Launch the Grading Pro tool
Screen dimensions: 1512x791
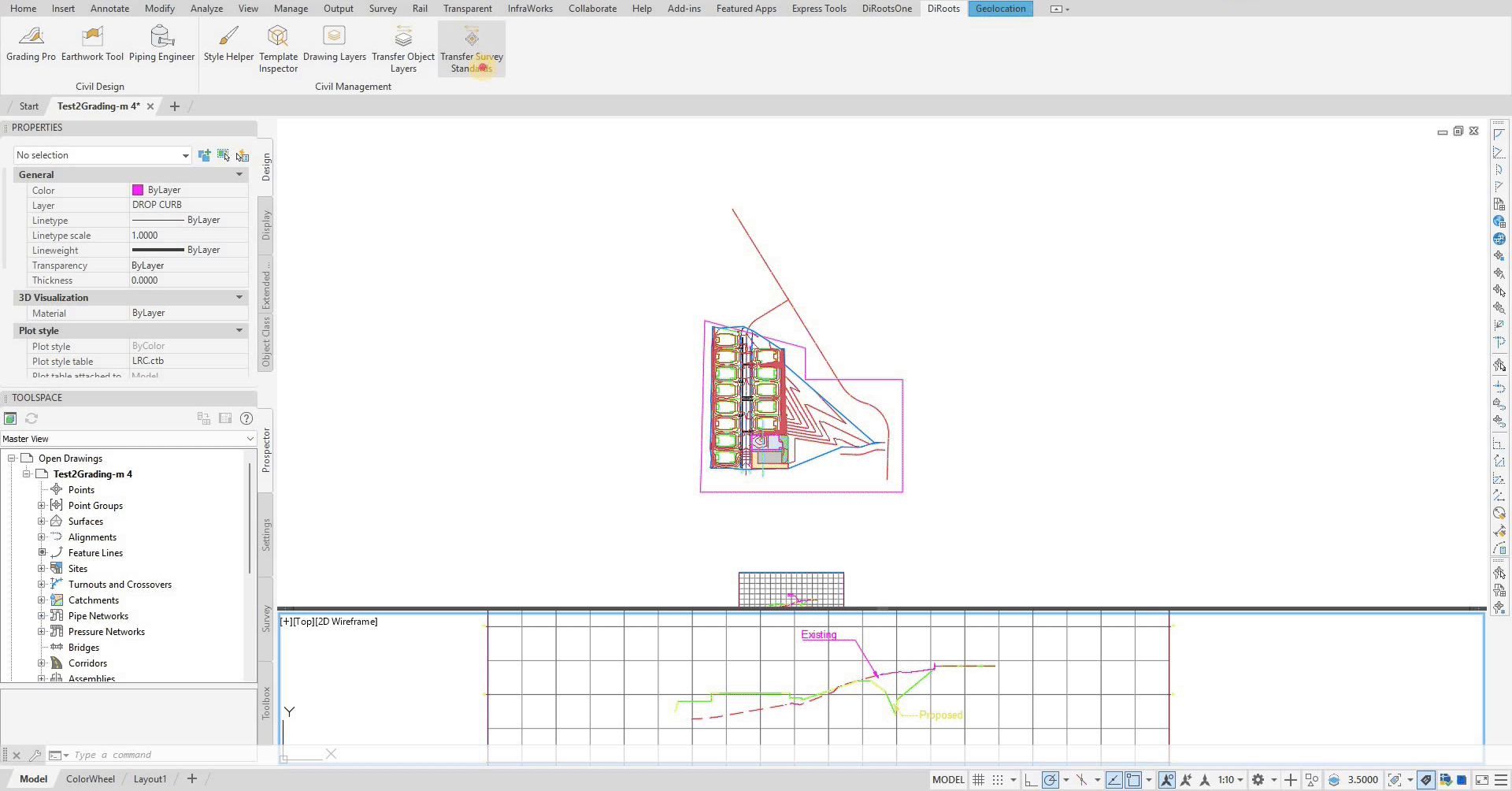coord(31,44)
